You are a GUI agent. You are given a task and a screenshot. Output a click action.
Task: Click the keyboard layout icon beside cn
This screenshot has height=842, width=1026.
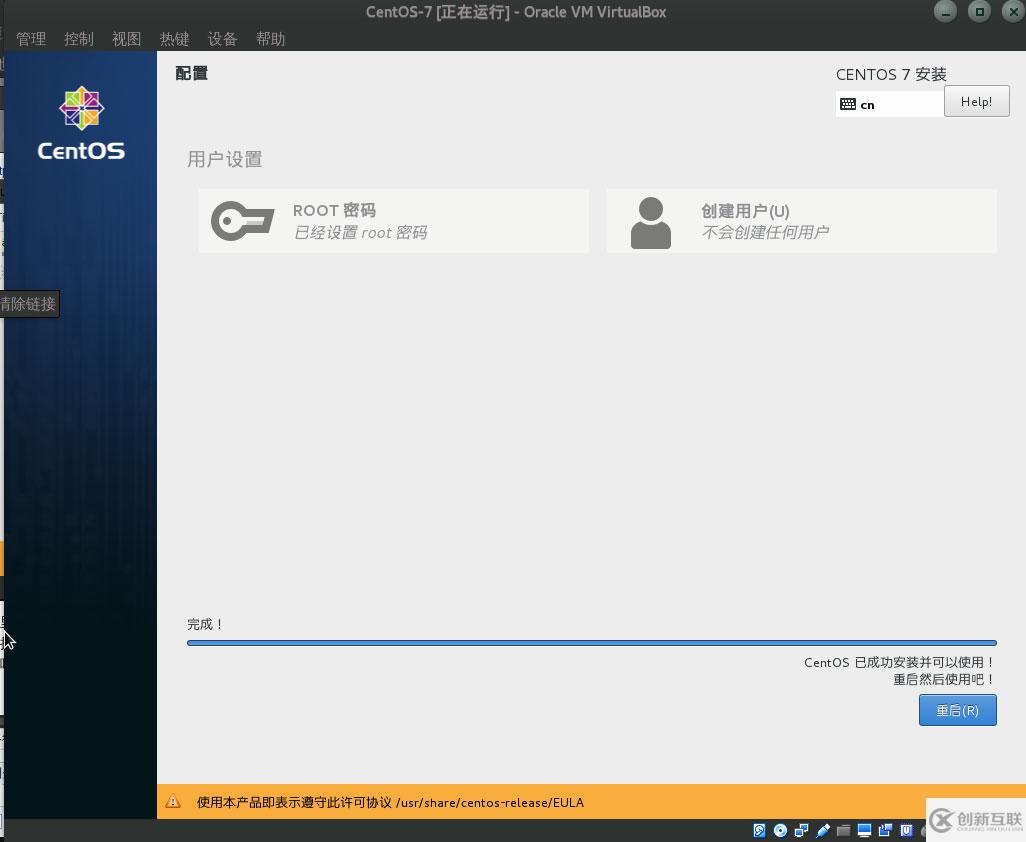click(848, 104)
